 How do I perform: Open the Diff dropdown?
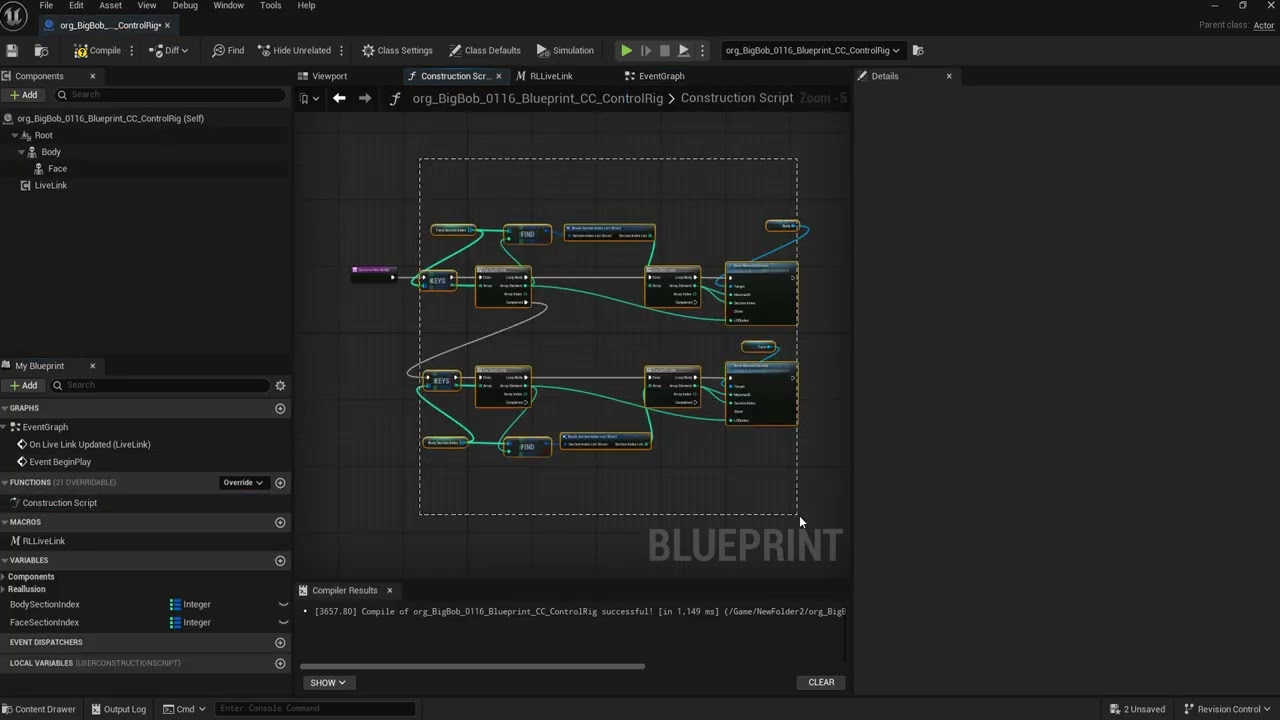click(169, 50)
